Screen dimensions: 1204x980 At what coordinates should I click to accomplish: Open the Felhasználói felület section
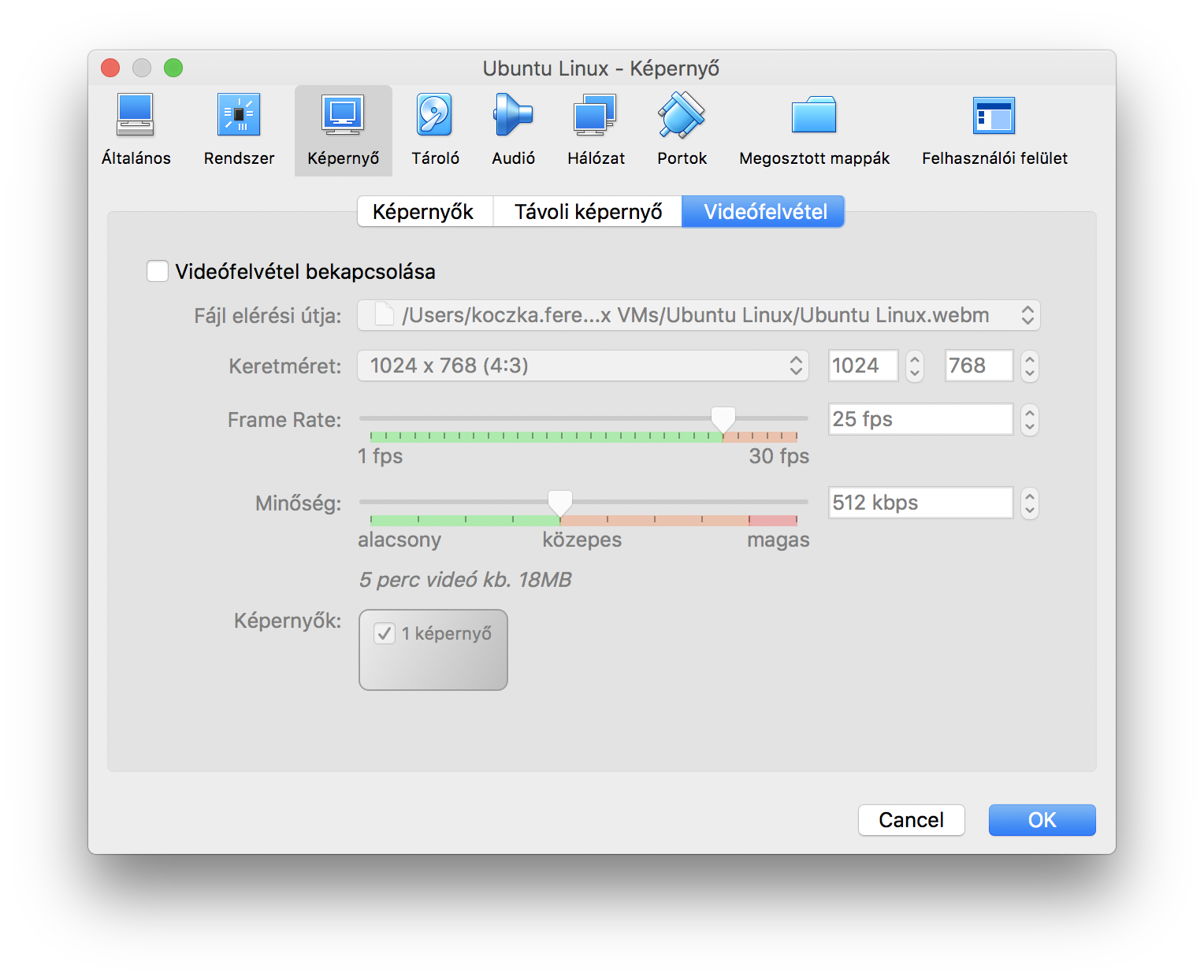pos(994,130)
